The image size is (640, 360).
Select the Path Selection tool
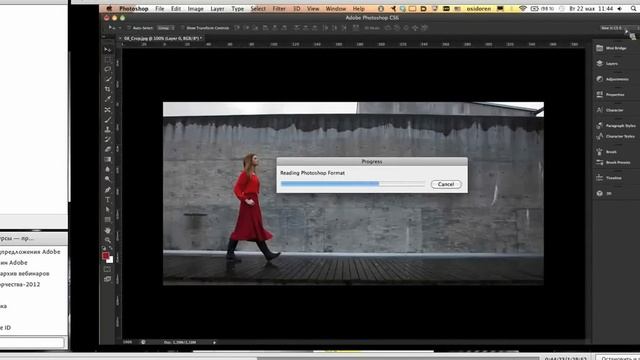click(x=108, y=209)
